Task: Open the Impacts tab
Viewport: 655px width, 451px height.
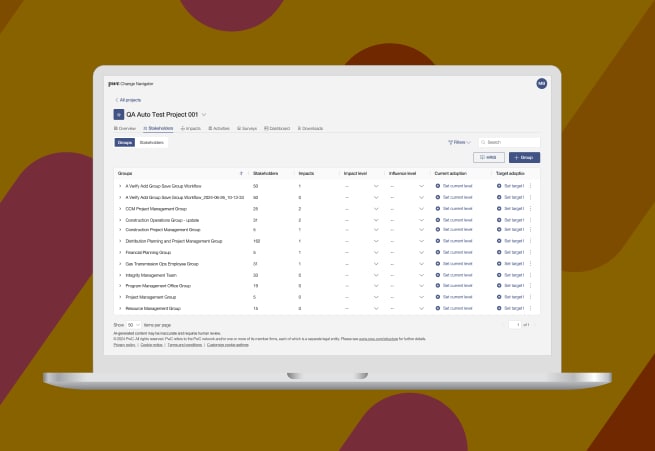Action: coord(191,128)
